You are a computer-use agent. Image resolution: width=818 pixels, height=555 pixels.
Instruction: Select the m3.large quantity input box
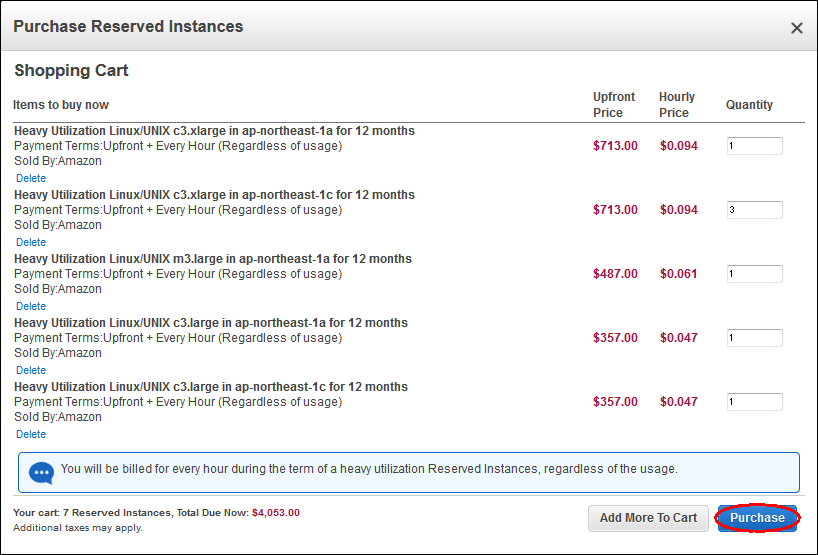click(x=754, y=274)
